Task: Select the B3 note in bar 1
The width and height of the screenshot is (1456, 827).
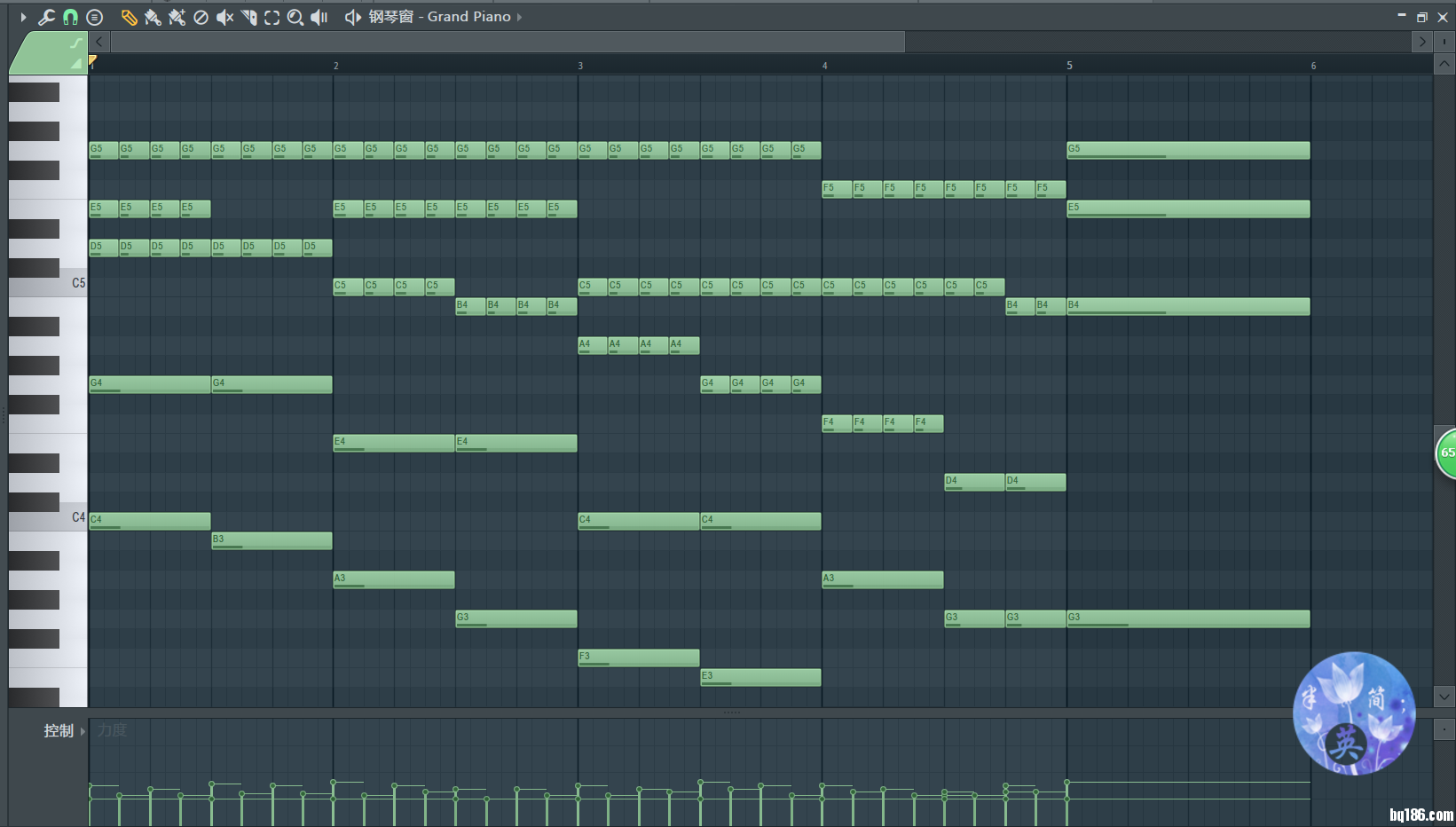Action: point(272,540)
